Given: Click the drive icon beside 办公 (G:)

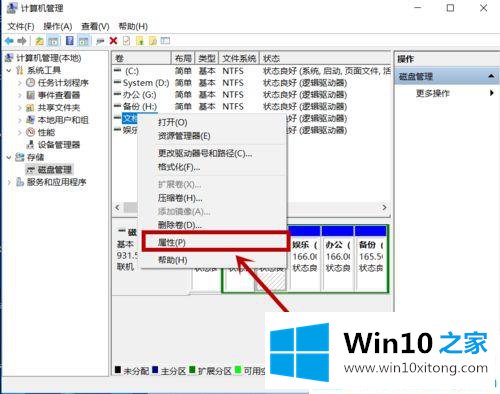Looking at the screenshot, I should (117, 94).
